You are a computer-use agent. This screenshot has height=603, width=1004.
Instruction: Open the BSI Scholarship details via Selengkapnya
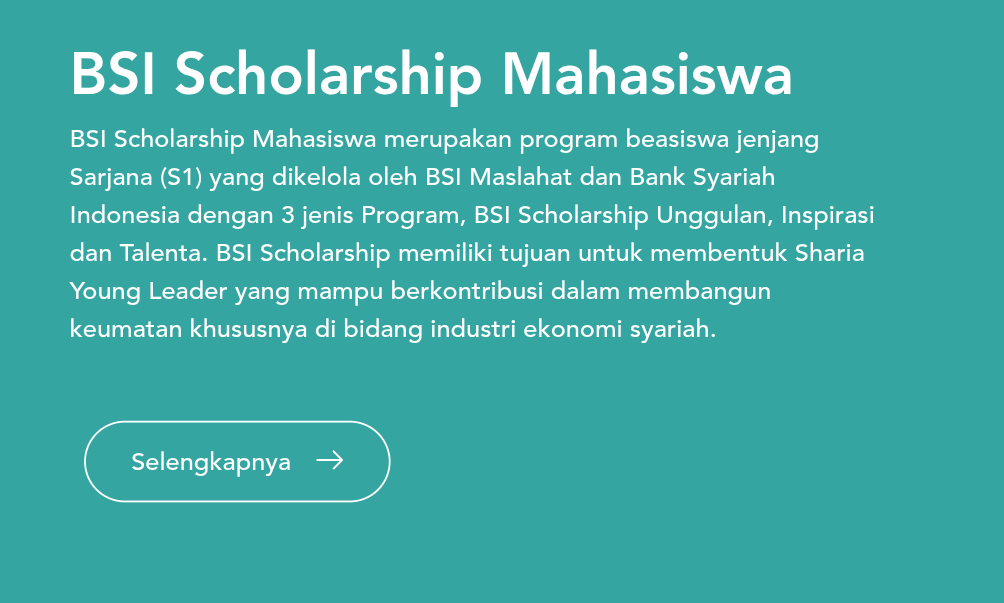[236, 461]
